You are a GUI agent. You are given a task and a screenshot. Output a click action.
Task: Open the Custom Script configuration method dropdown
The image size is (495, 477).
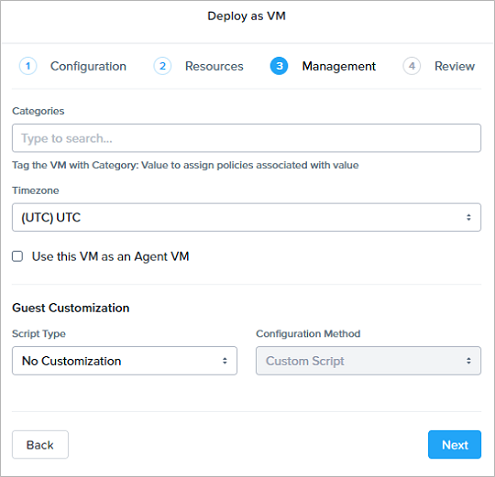pos(368,361)
